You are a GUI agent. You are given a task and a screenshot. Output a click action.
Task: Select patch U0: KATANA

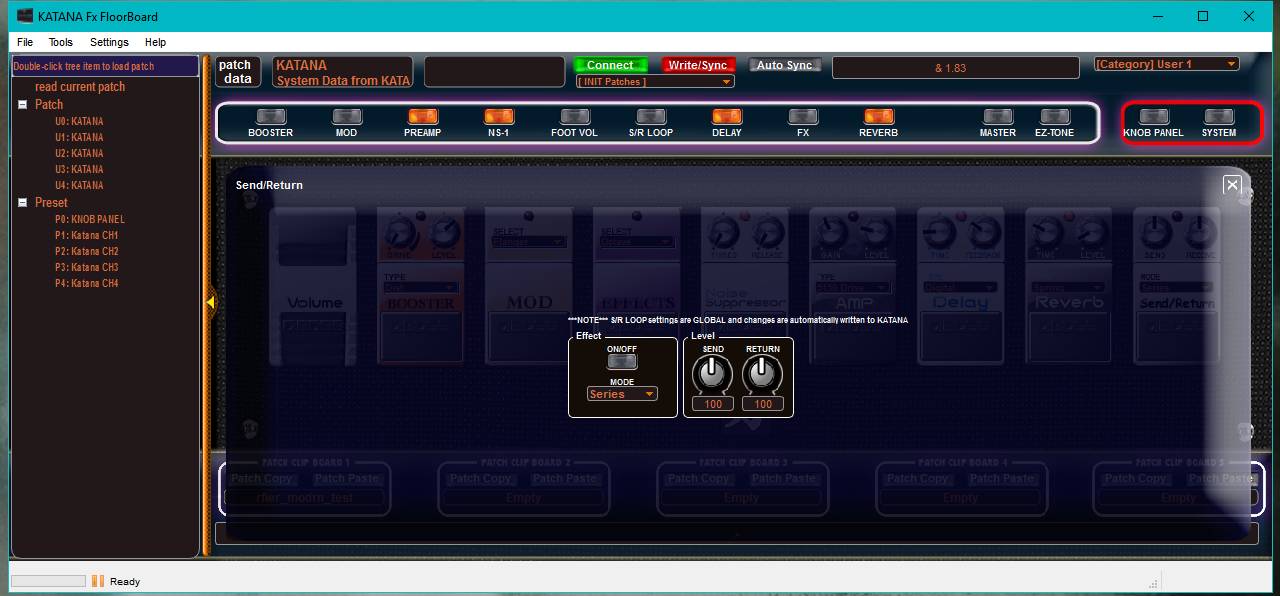click(x=79, y=121)
